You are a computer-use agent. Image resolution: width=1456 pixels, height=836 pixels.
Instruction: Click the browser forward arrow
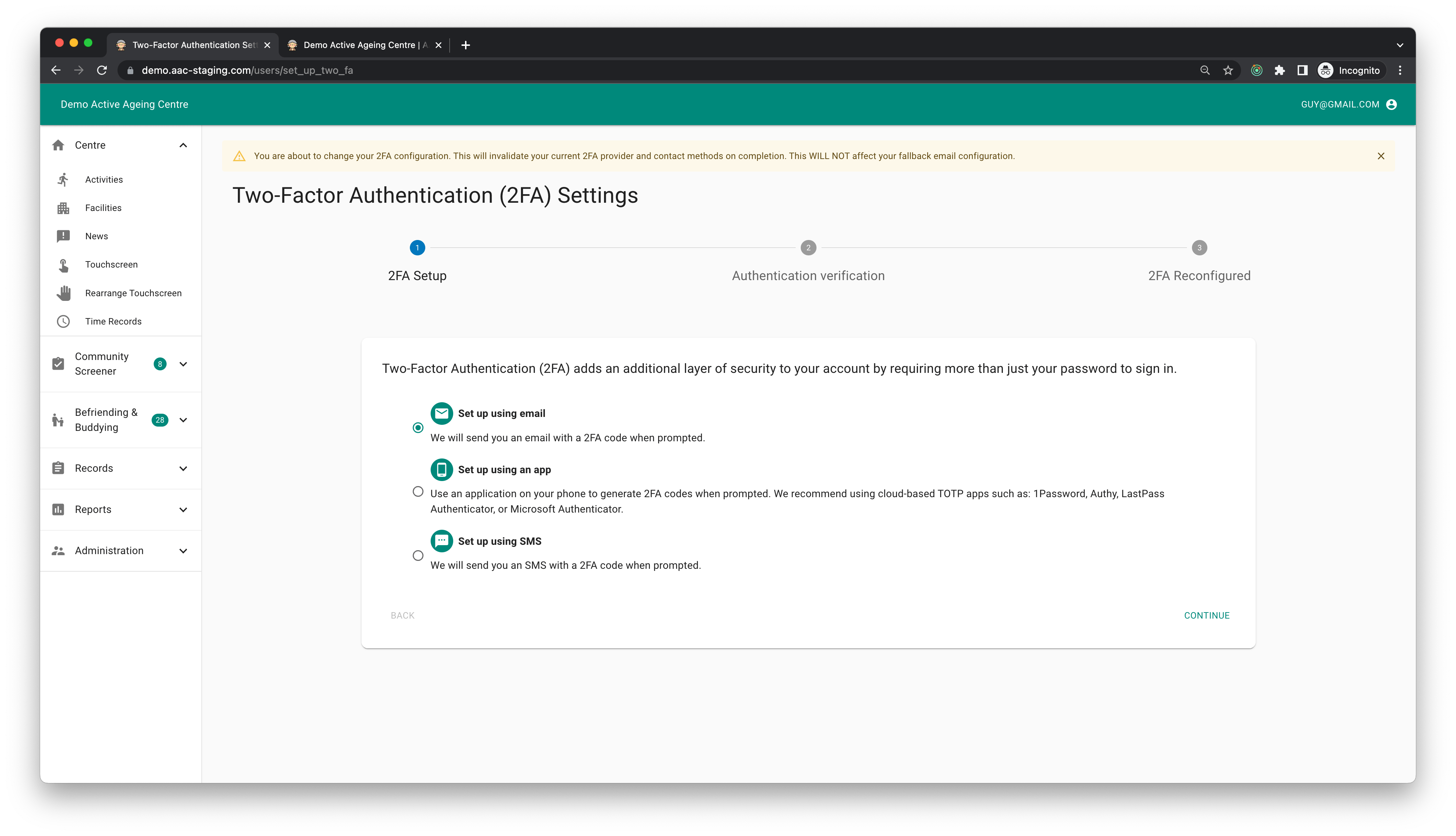pyautogui.click(x=79, y=70)
